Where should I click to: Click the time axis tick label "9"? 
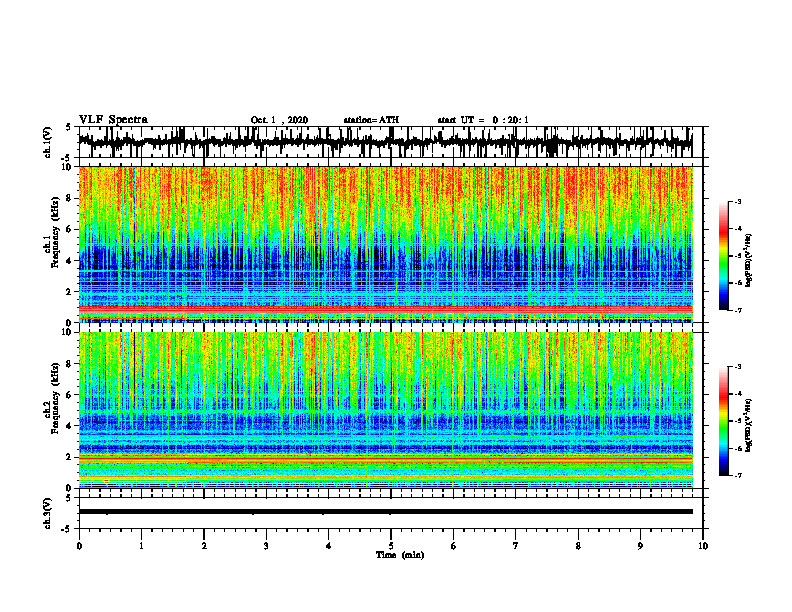tap(640, 546)
